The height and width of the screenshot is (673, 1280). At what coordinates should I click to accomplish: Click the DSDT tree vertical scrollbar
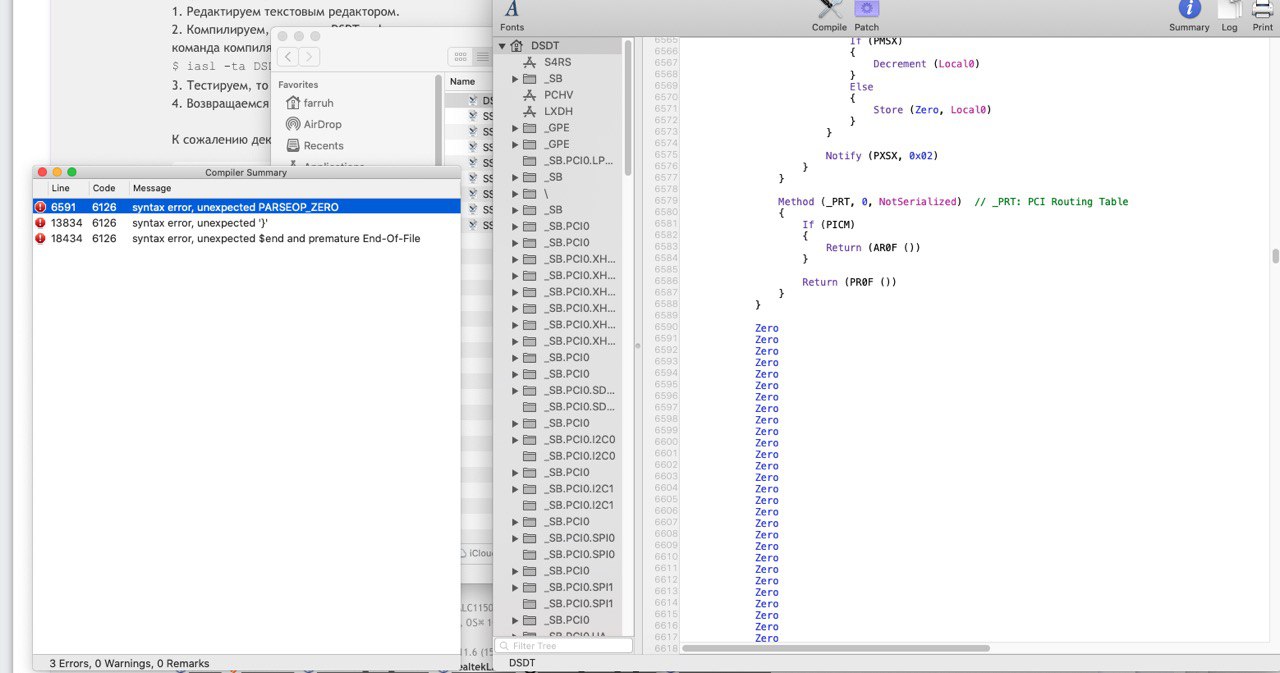[x=628, y=108]
